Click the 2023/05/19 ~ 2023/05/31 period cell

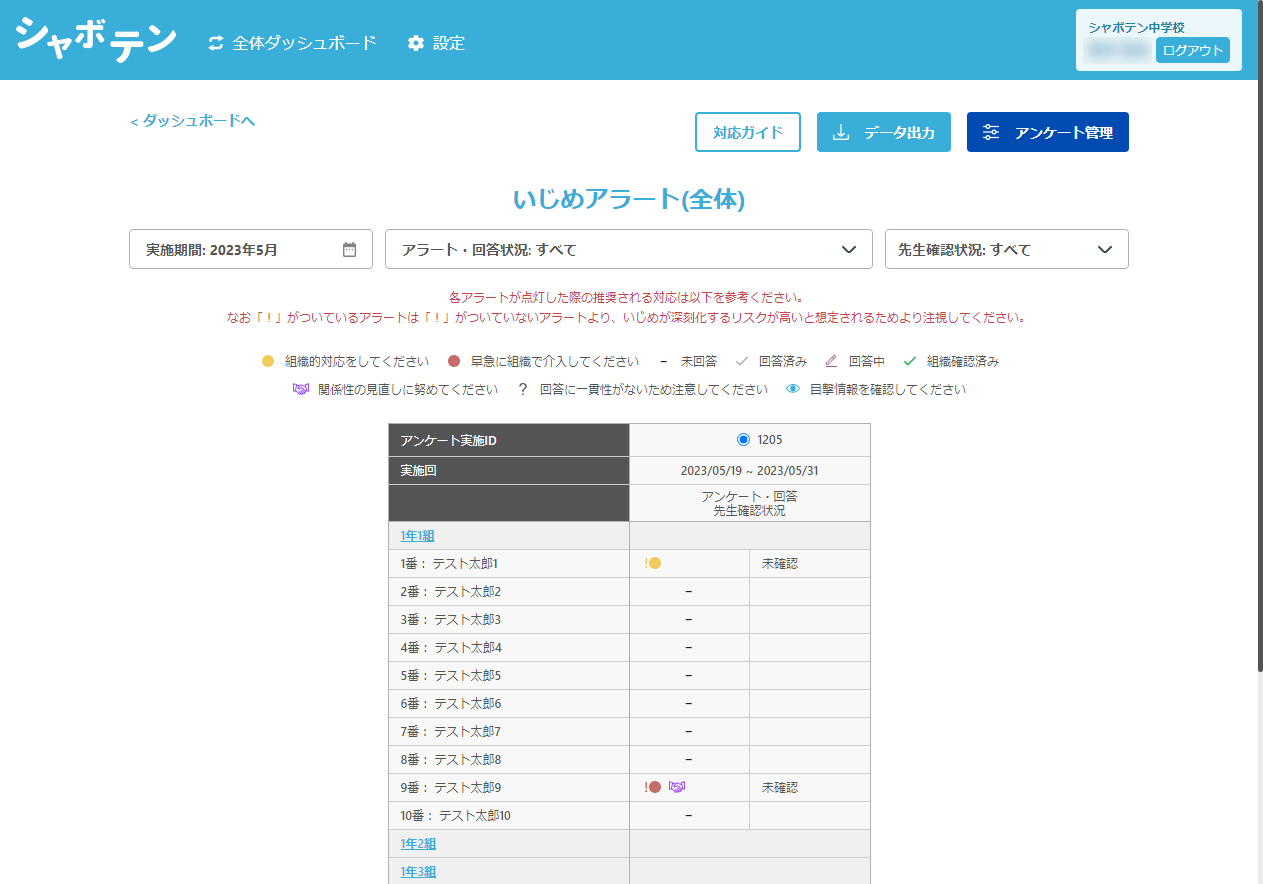pos(749,471)
